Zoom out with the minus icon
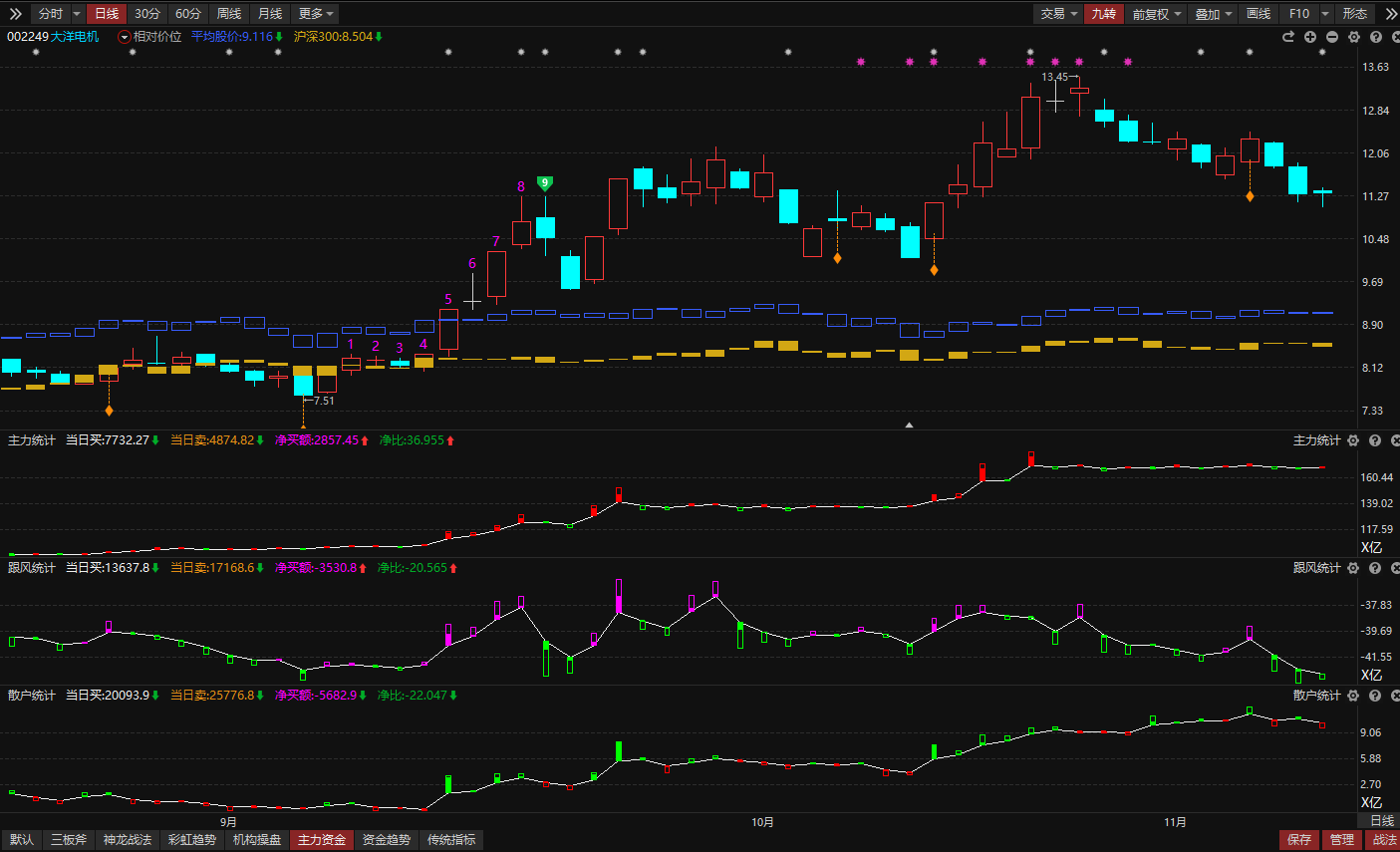This screenshot has width=1400, height=852. point(1332,37)
